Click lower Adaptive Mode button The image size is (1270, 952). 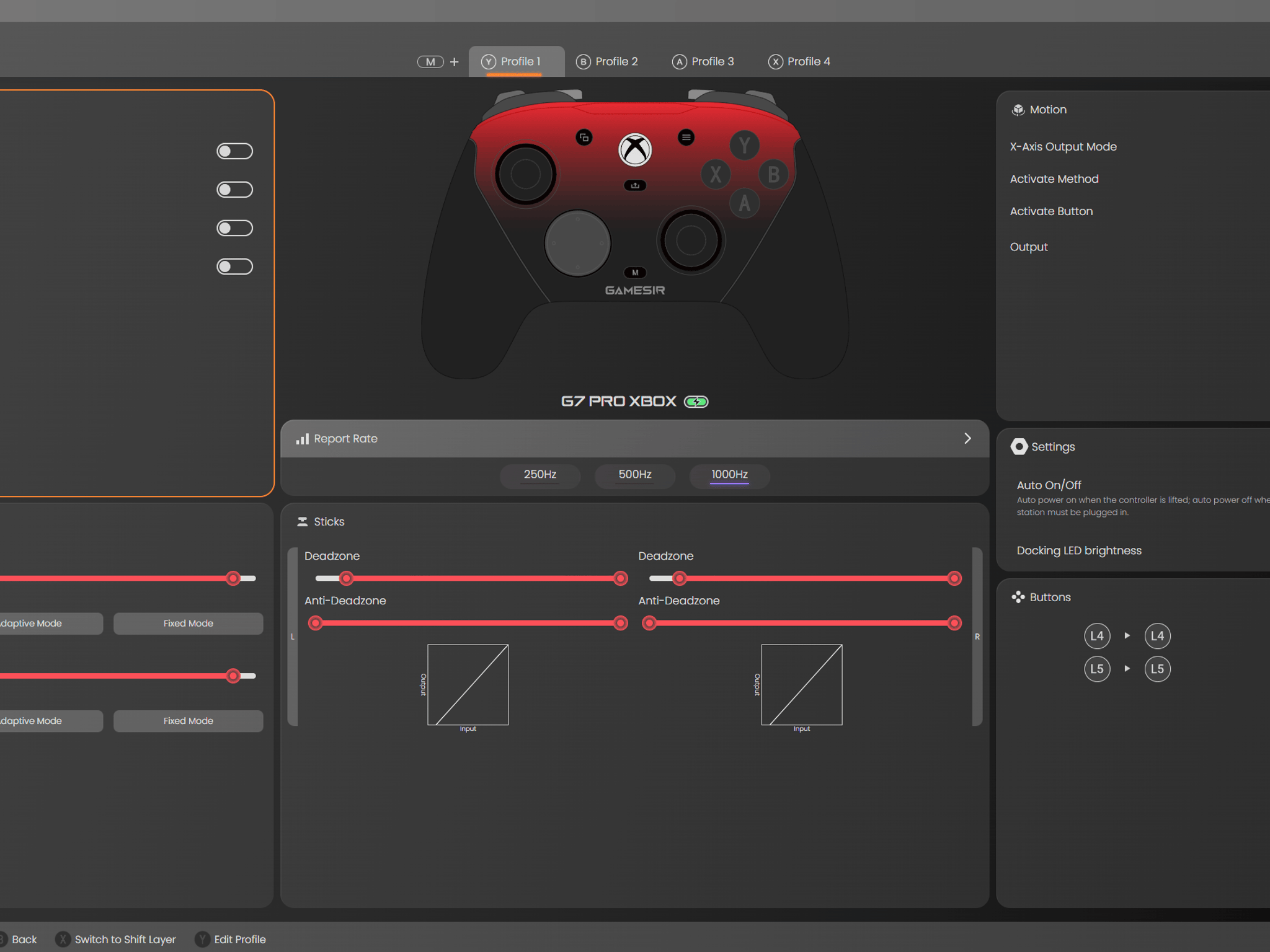coord(51,721)
